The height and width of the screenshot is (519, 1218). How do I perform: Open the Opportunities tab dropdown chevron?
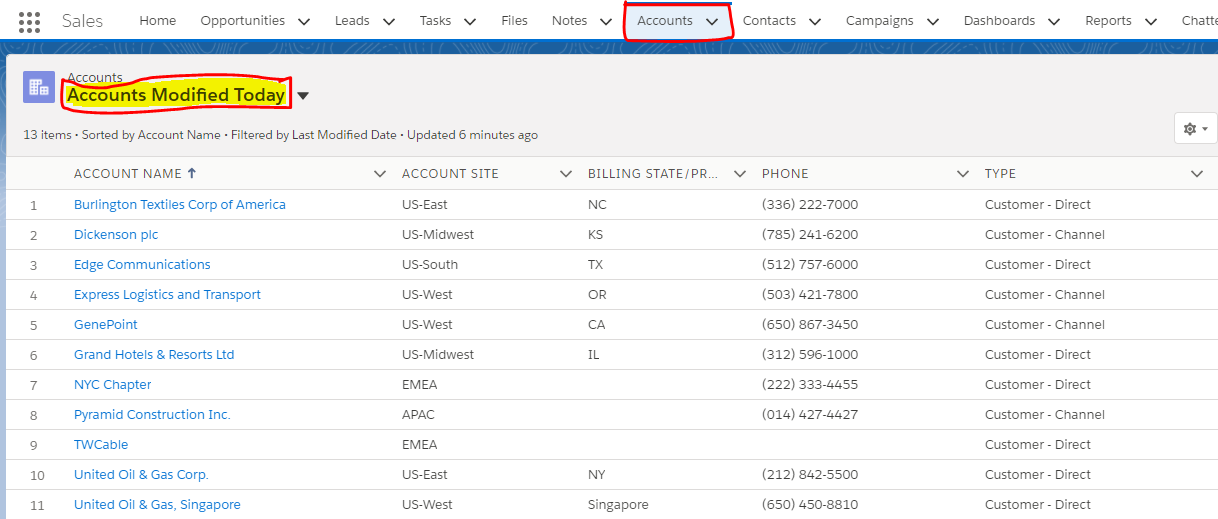(304, 21)
